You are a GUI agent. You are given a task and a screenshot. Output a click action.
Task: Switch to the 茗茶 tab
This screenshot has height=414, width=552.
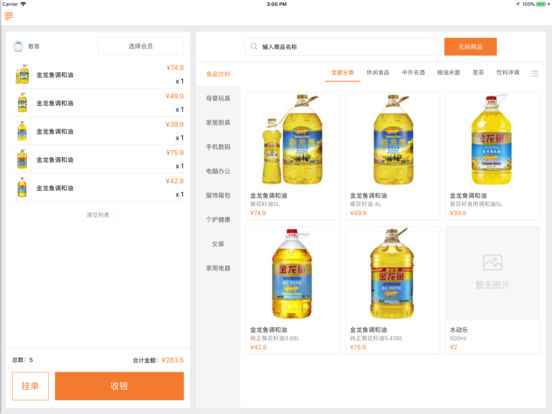[478, 73]
